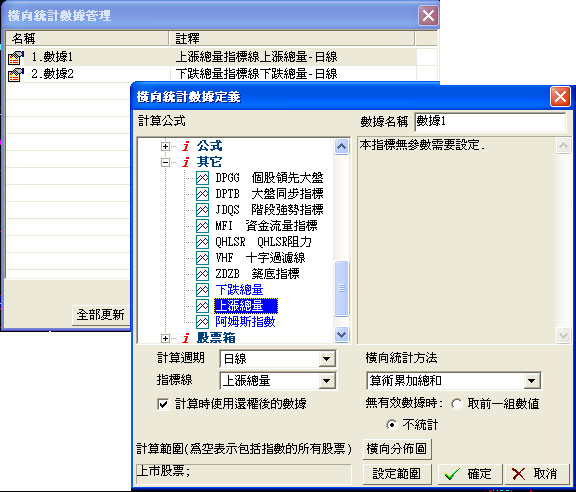This screenshot has width=576, height=492.
Task: Expand the 公式 tree node
Action: point(165,146)
